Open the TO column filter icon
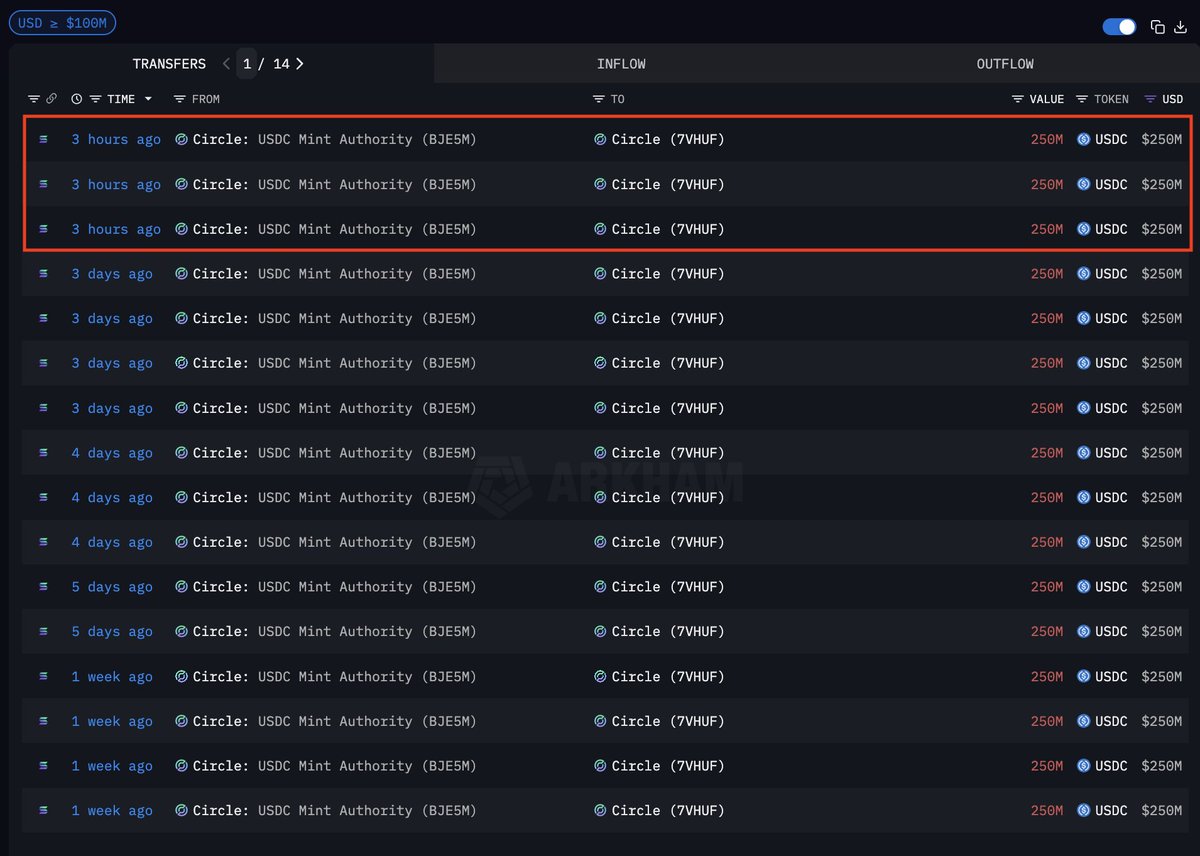 [599, 99]
